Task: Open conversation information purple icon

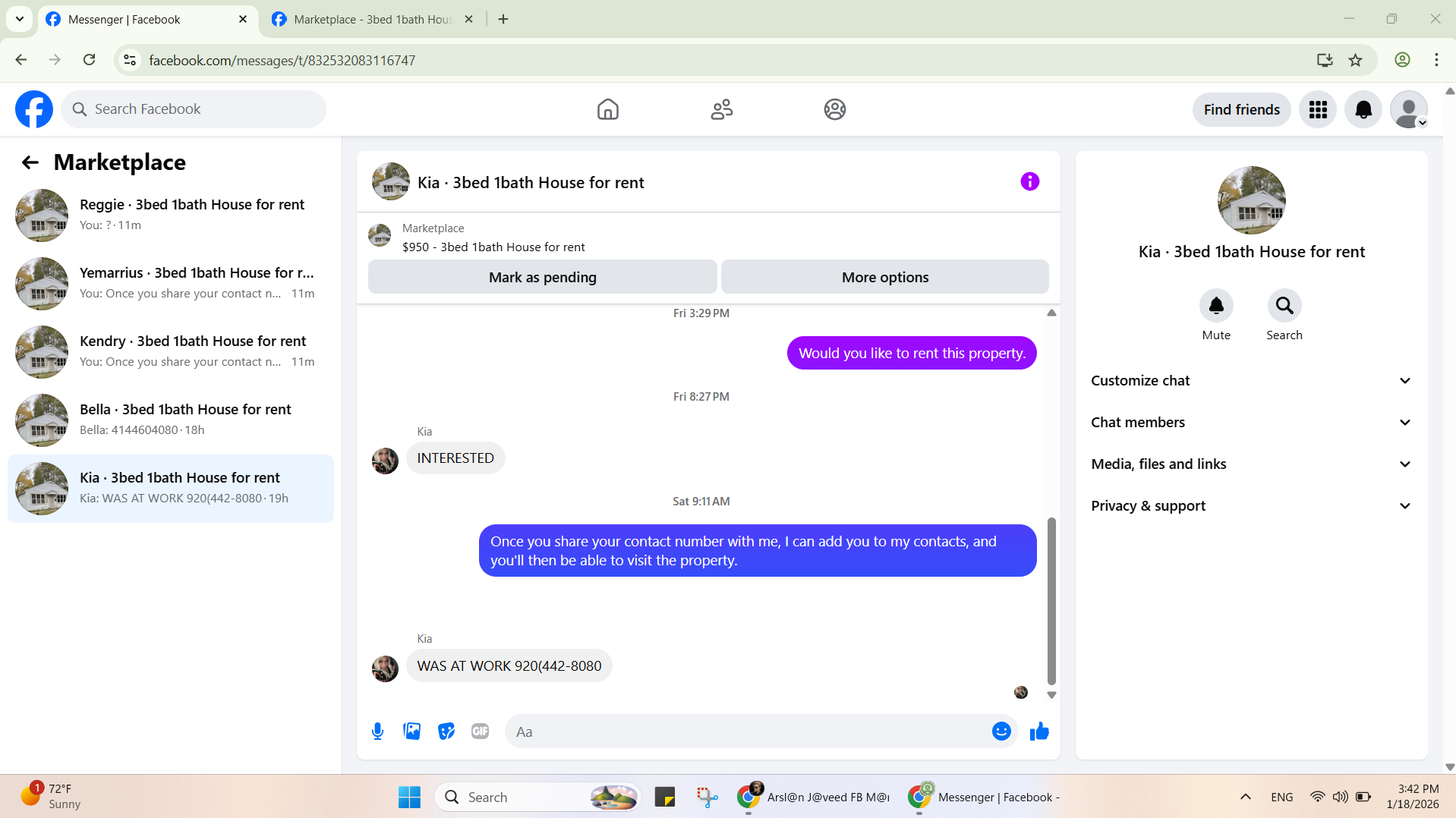Action: point(1029,181)
